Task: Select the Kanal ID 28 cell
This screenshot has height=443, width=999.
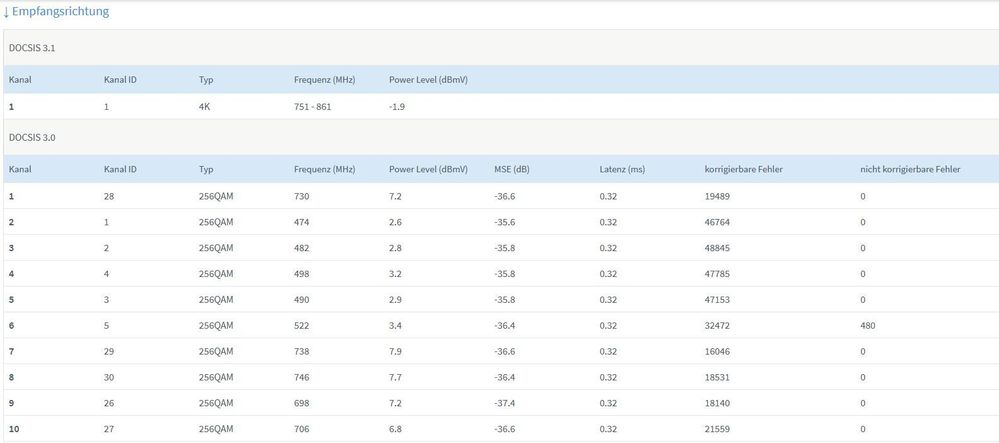Action: 109,196
